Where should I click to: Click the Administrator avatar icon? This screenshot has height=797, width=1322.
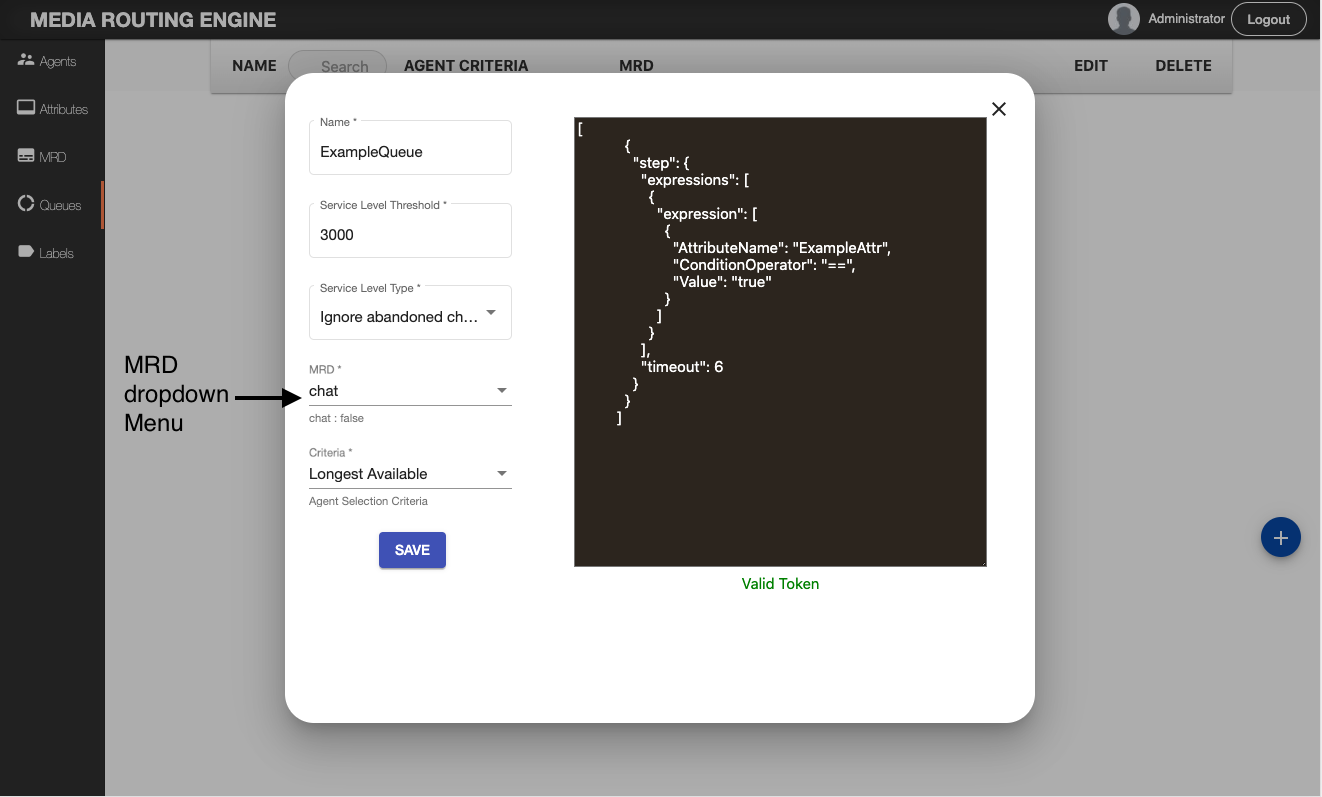(1124, 19)
